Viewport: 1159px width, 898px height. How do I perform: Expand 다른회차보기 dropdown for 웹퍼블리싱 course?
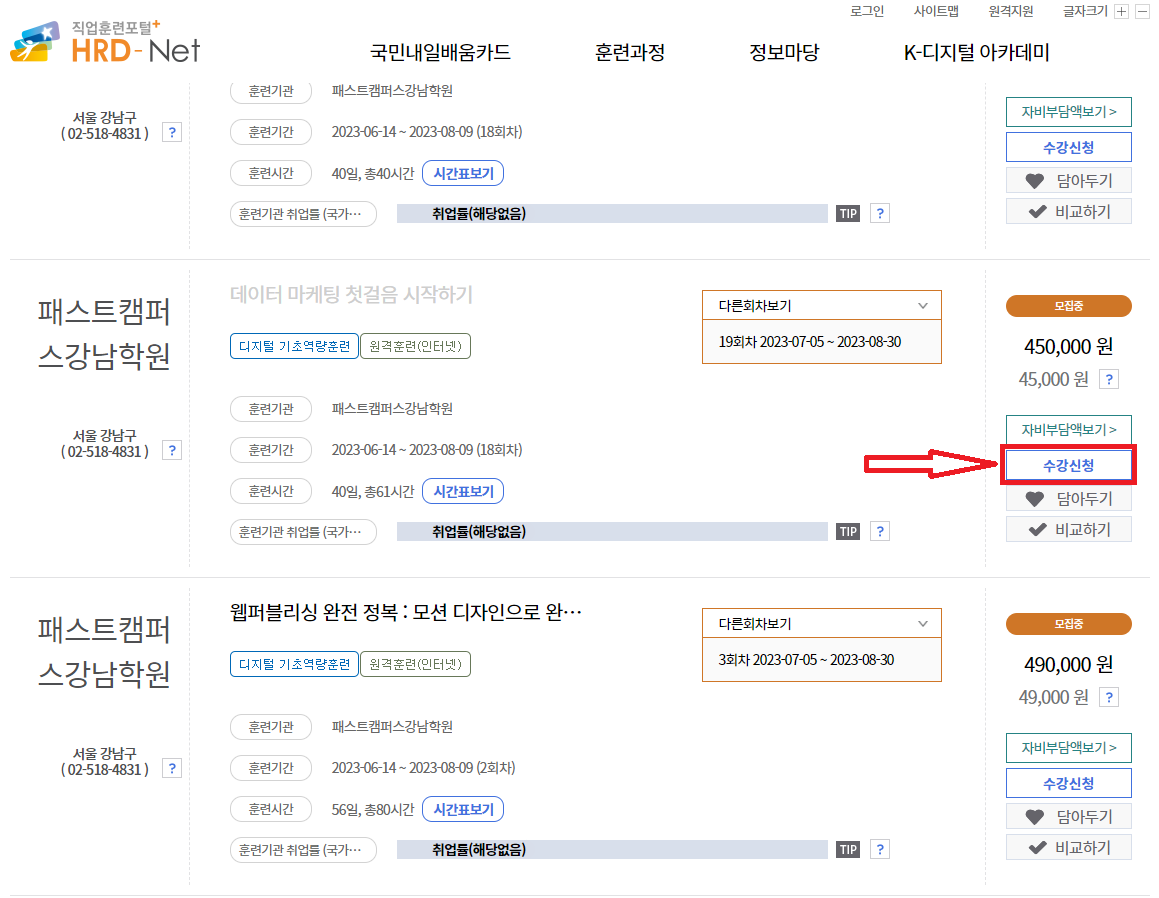point(821,622)
